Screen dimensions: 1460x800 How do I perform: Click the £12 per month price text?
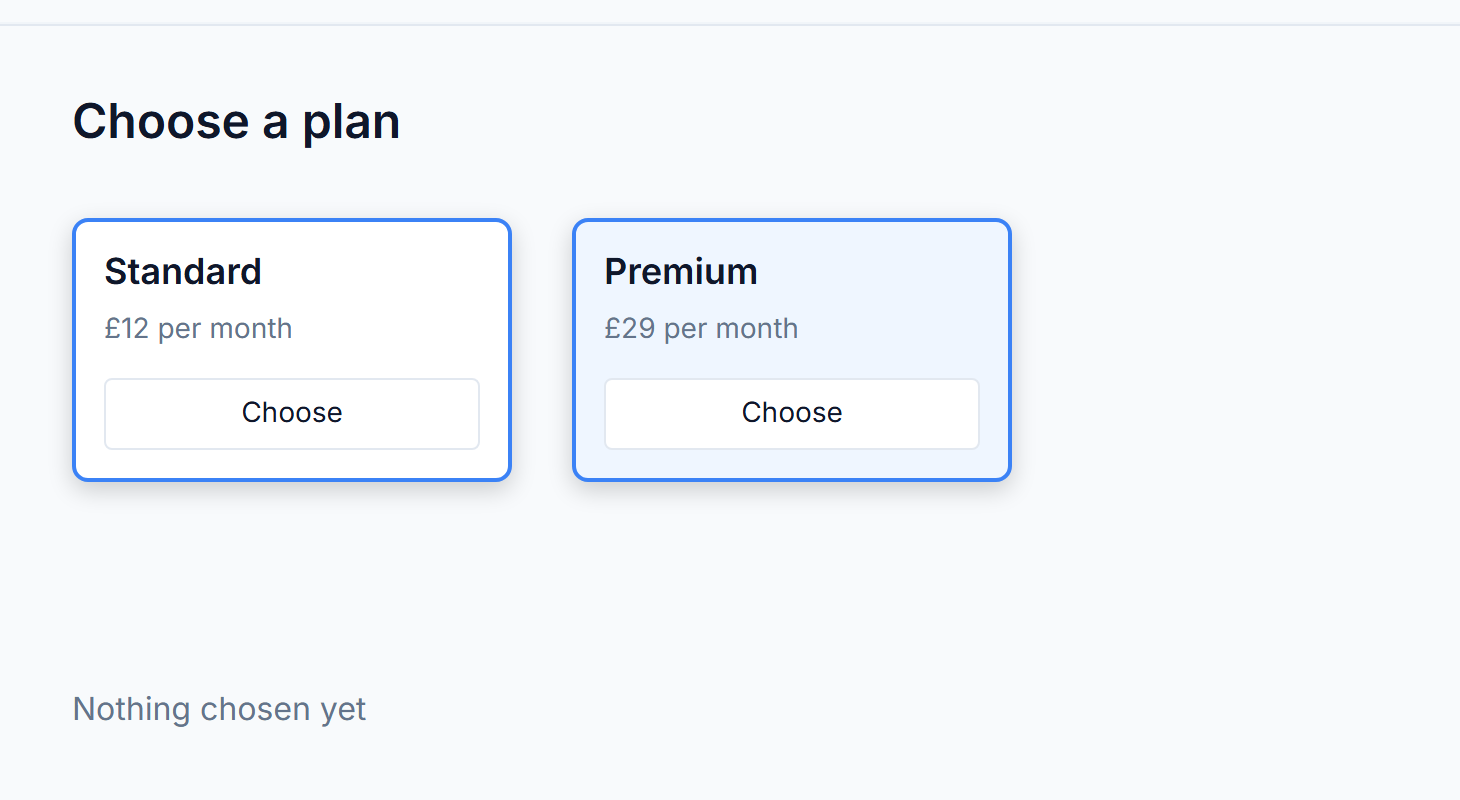(x=198, y=328)
